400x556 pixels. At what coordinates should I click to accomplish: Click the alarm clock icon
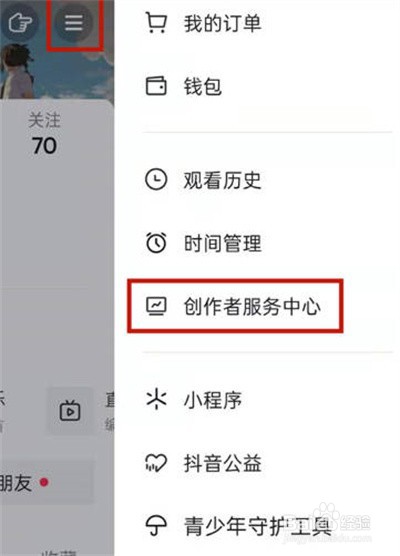click(156, 243)
